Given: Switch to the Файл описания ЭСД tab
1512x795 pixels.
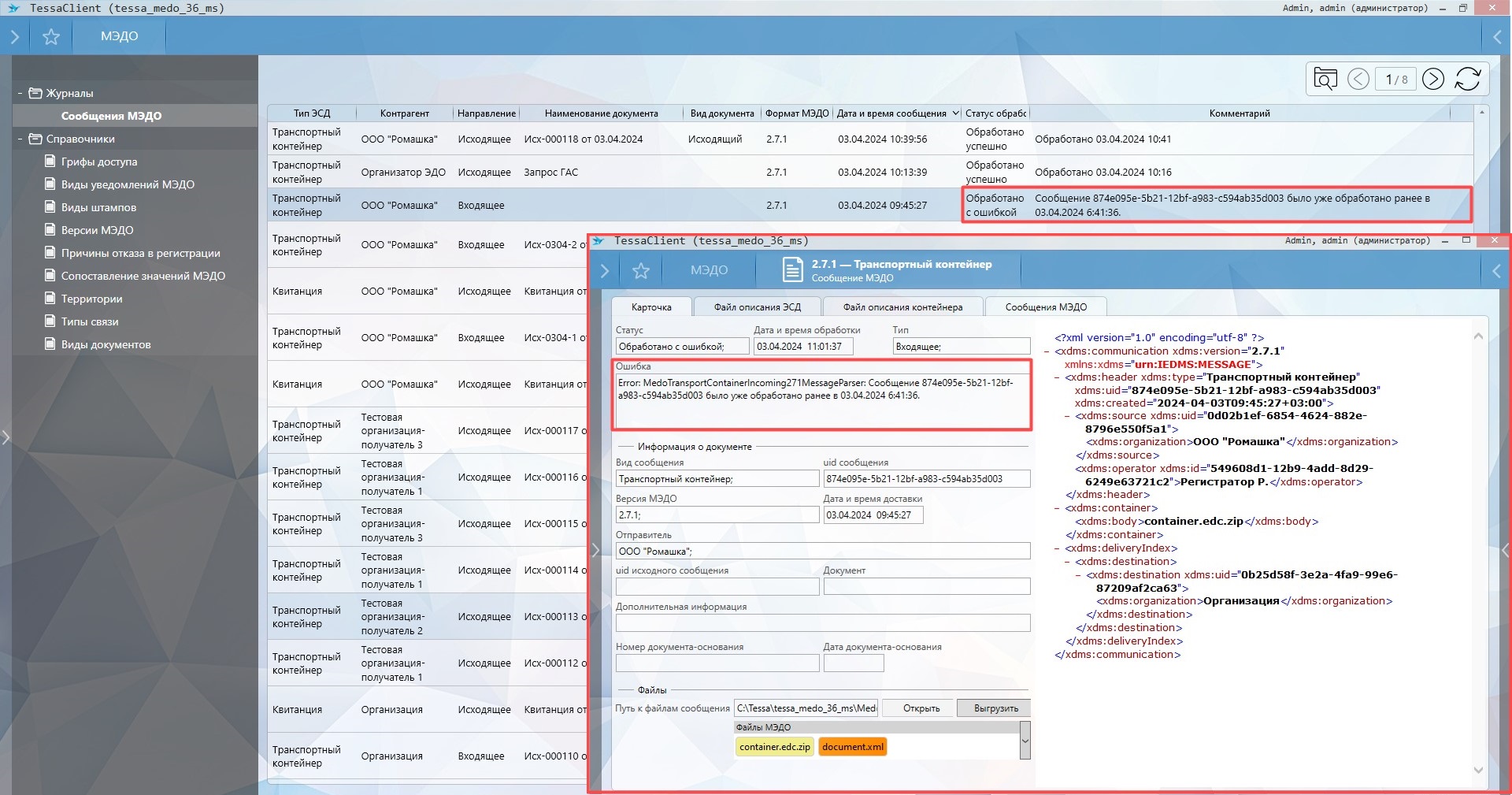Looking at the screenshot, I should pos(757,307).
